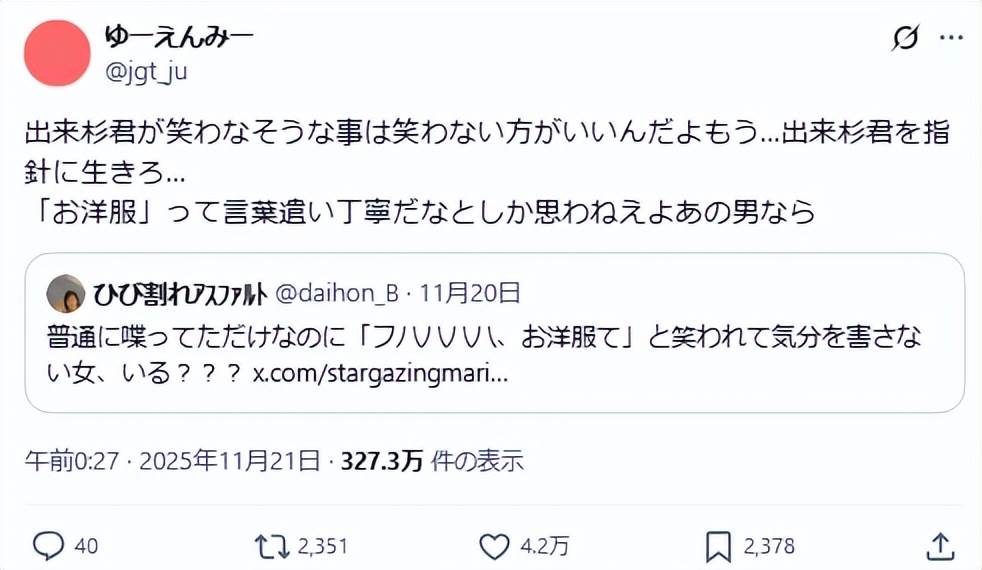Click the timestamp 午前0:27 · 2025年11月21日
The height and width of the screenshot is (570, 982).
172,461
